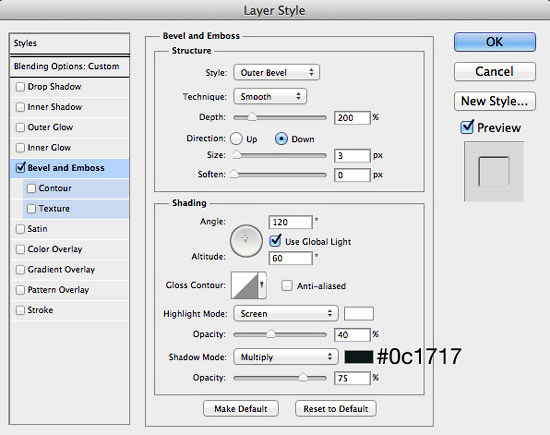Open the Shadow Mode Multiply dropdown
550x435 pixels.
[x=286, y=357]
